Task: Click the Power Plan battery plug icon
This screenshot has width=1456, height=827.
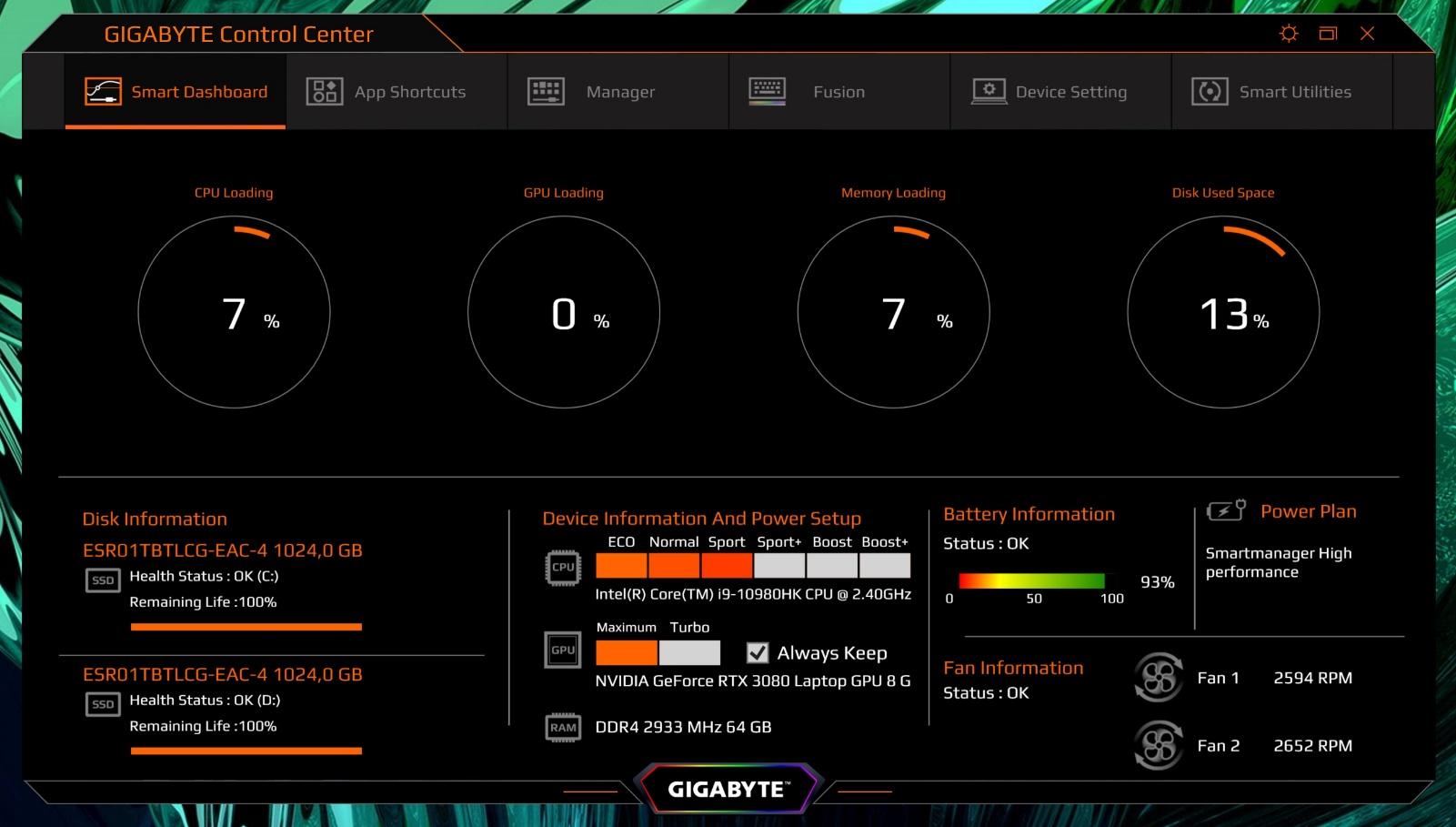Action: click(1226, 510)
